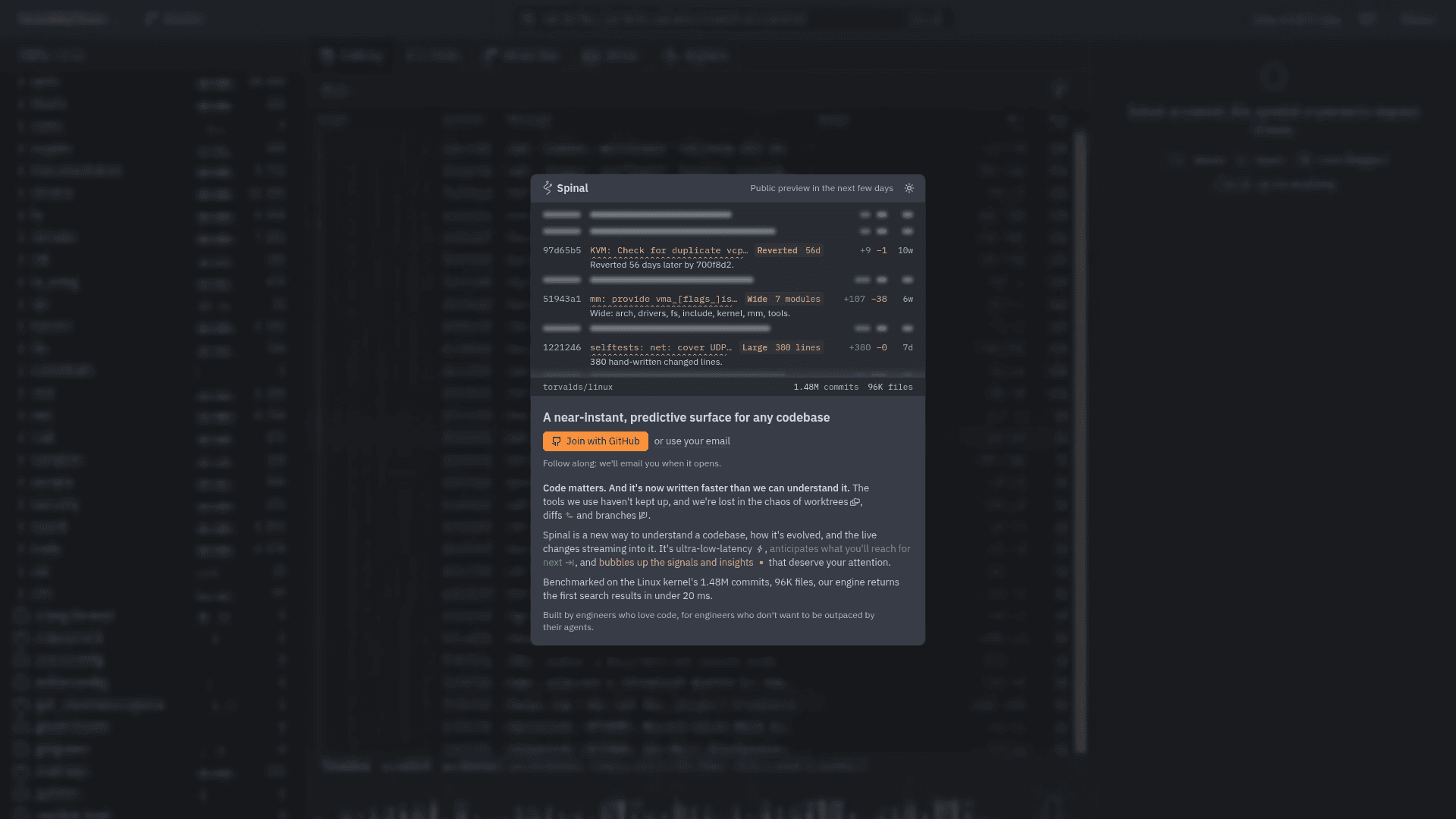Click the '1.48M commits' count
The width and height of the screenshot is (1456, 819).
(826, 387)
